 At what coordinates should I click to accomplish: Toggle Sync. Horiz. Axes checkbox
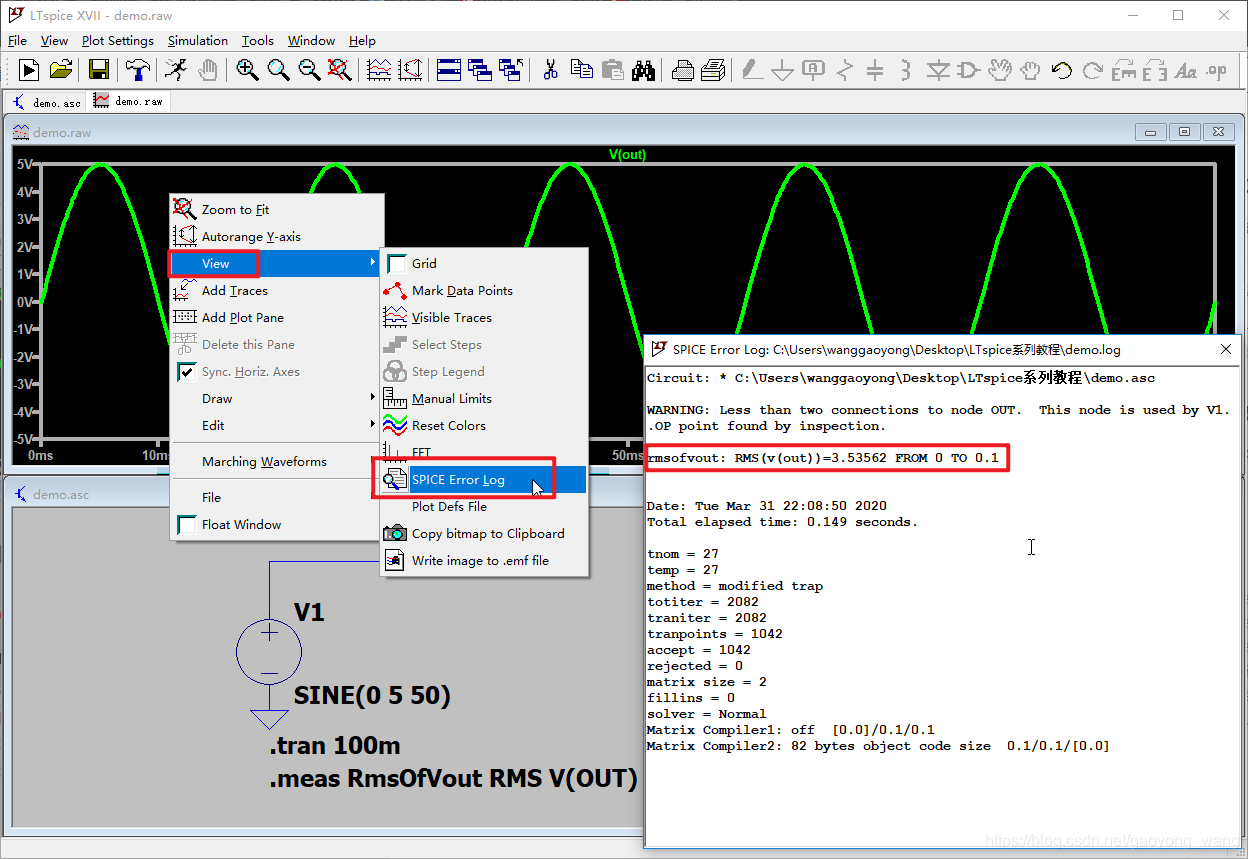186,372
